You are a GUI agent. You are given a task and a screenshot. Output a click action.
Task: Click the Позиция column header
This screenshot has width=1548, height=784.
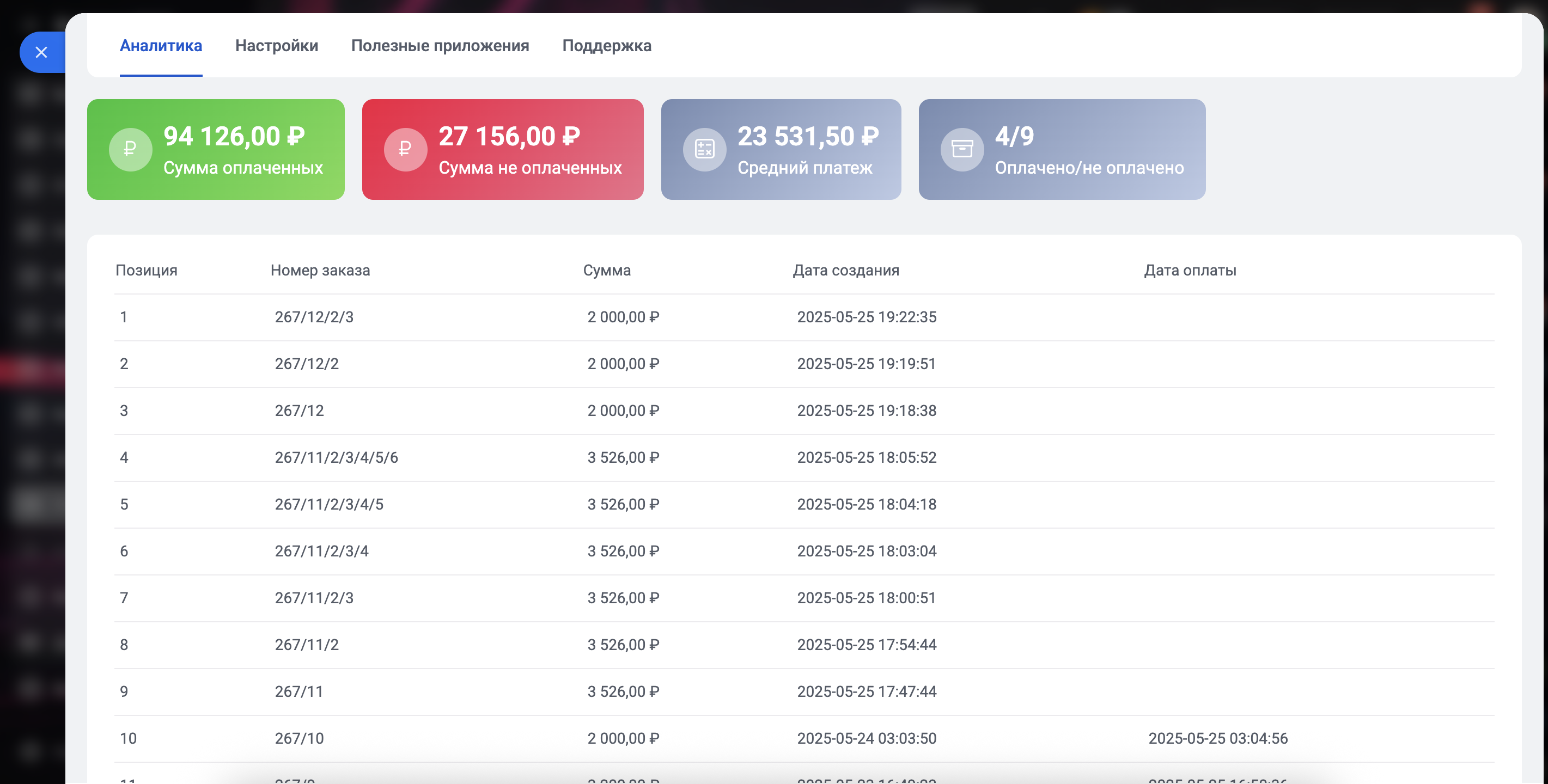(147, 271)
